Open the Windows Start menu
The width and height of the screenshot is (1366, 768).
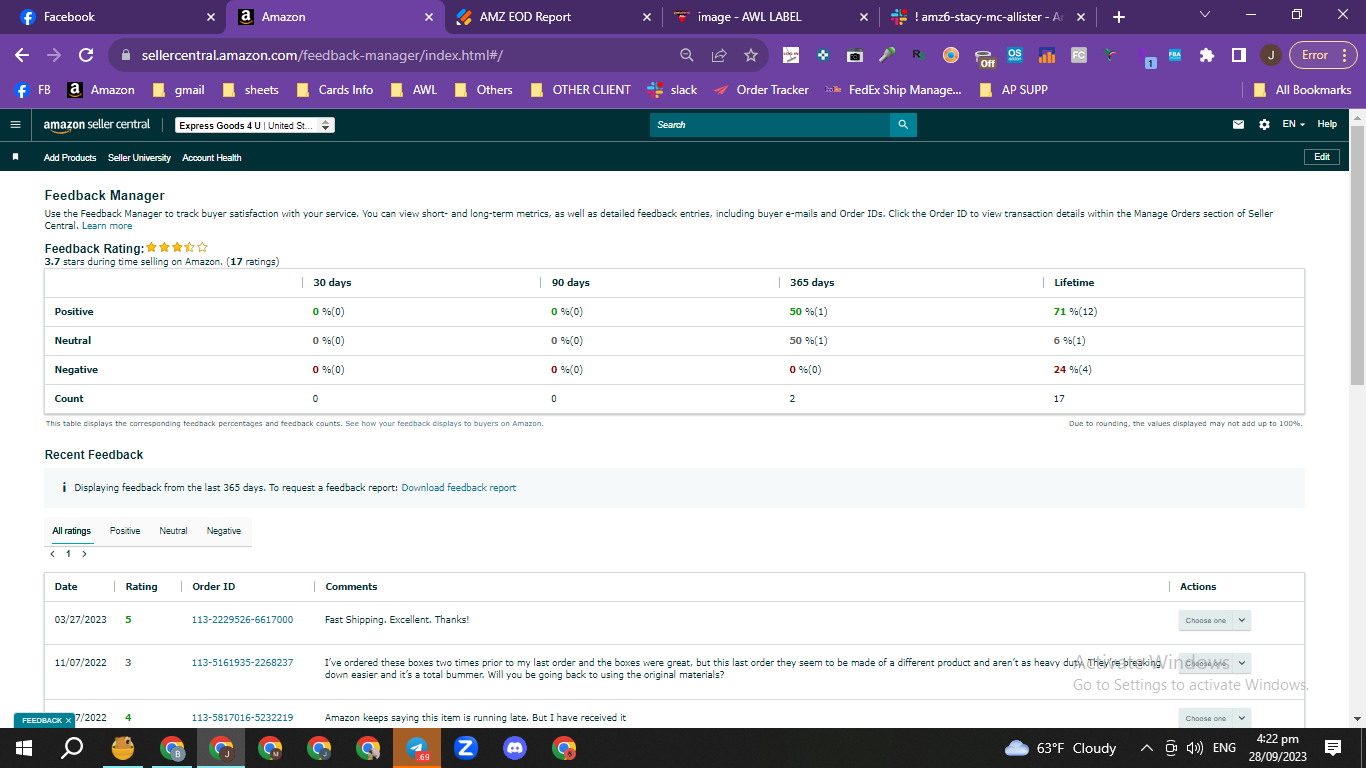pos(24,748)
